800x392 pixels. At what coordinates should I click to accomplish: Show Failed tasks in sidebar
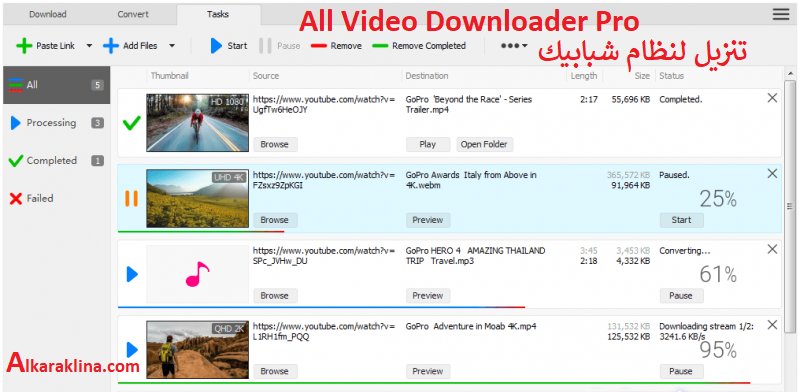pos(57,199)
